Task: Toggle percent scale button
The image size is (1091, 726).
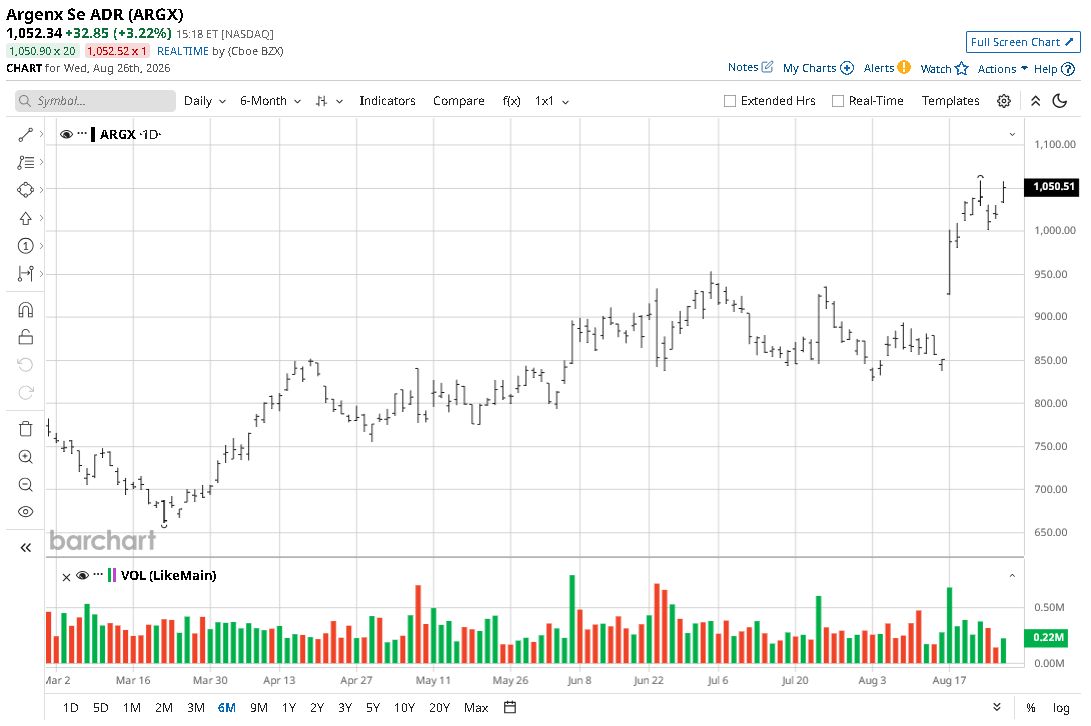Action: coord(1030,707)
